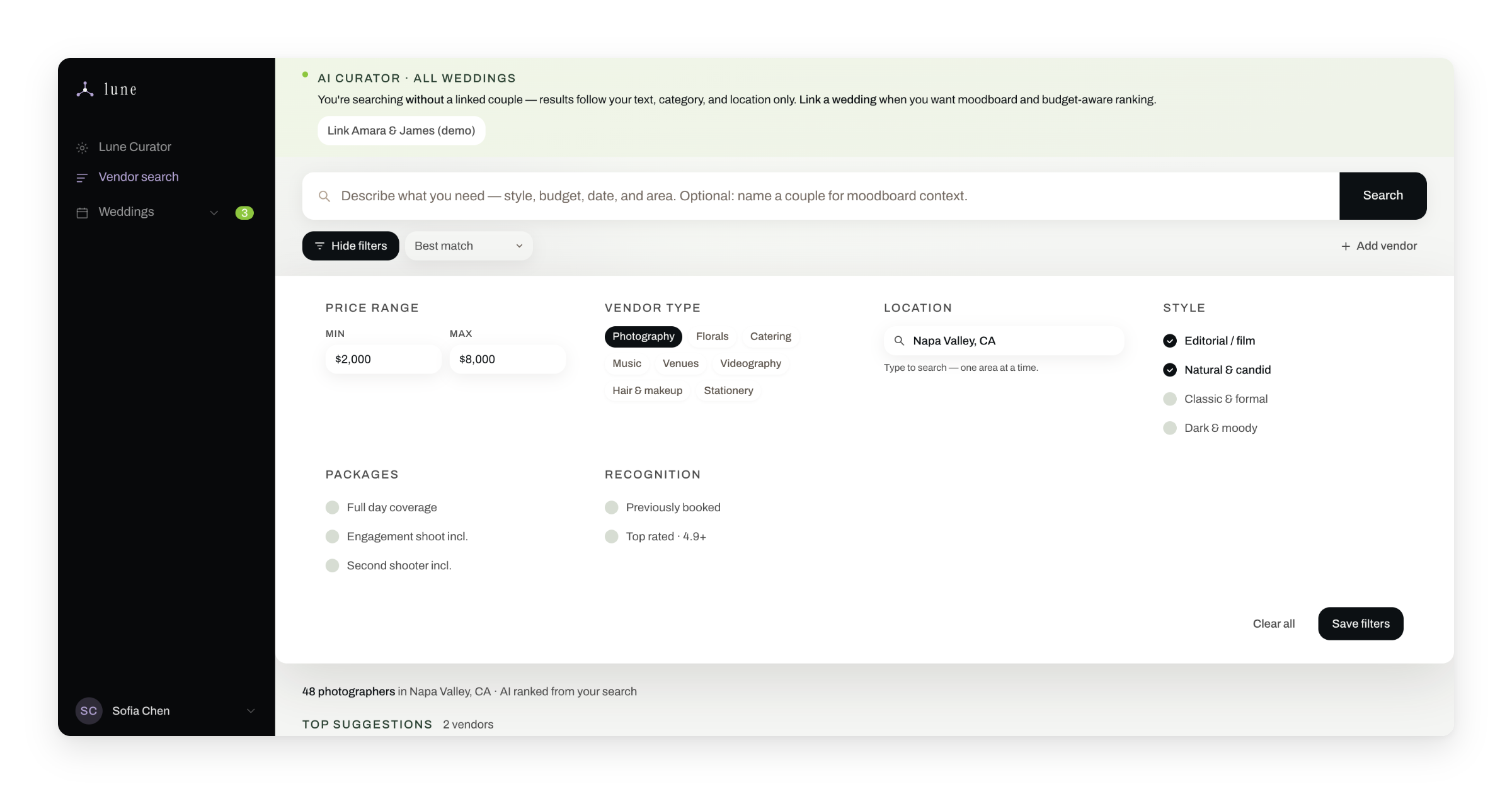This screenshot has height=794, width=1512.
Task: Click Clear all filters link
Action: [1274, 624]
